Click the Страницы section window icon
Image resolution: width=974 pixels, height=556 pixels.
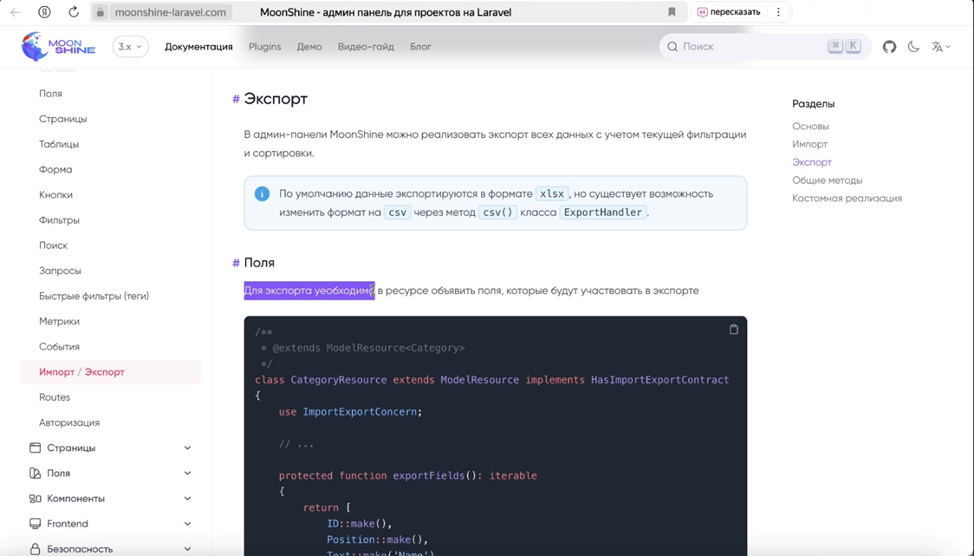click(35, 448)
